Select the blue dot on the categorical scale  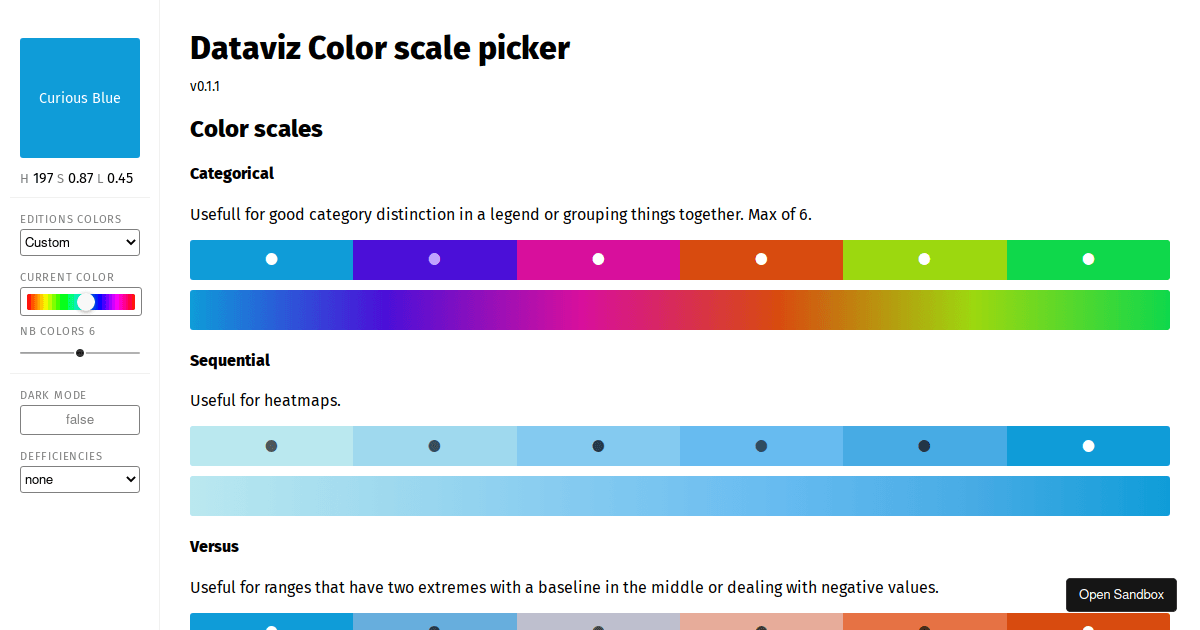[x=270, y=259]
